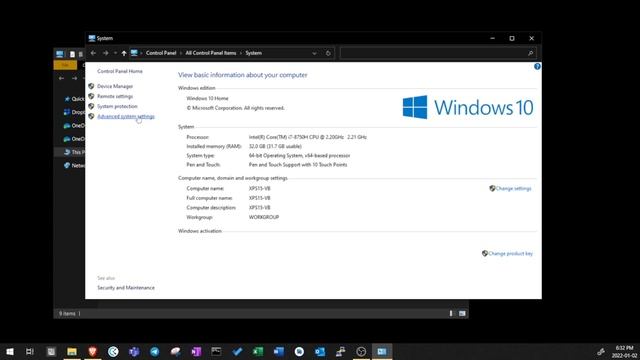Open the recent locations dropdown arrow

coord(115,53)
